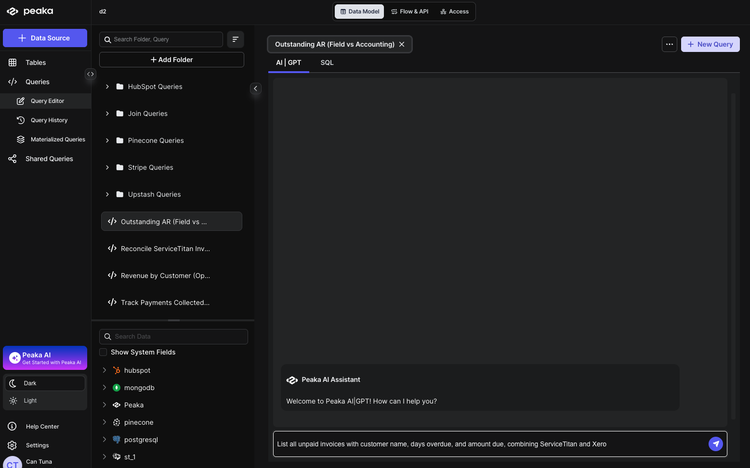Expand the mongodb data source
Viewport: 750px width, 468px height.
[104, 387]
